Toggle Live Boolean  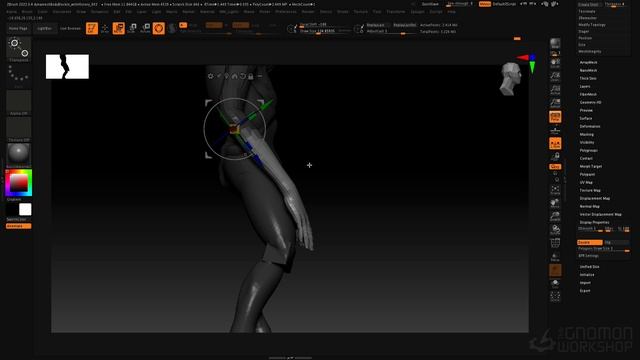[x=70, y=29]
